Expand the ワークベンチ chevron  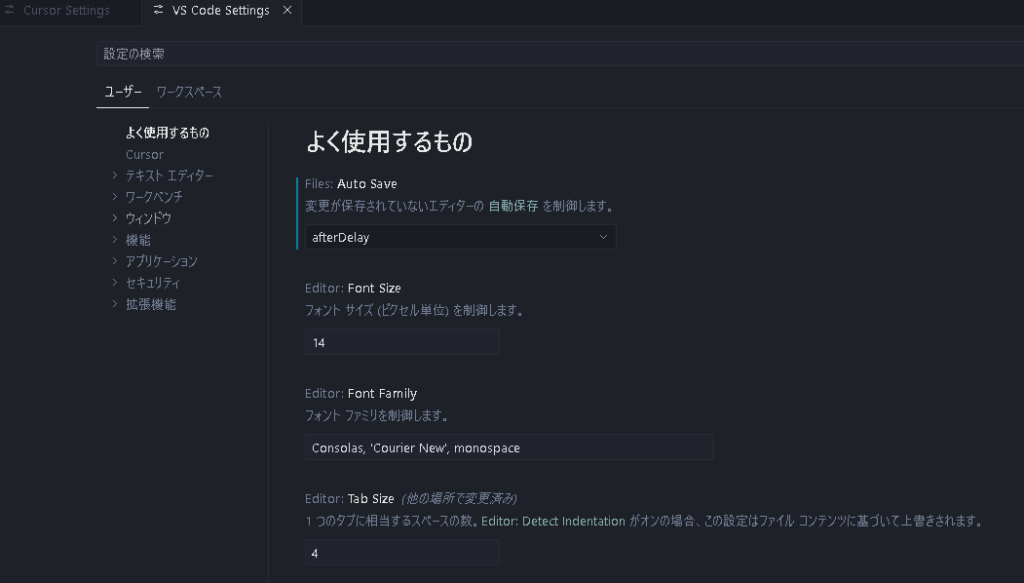pyautogui.click(x=115, y=197)
